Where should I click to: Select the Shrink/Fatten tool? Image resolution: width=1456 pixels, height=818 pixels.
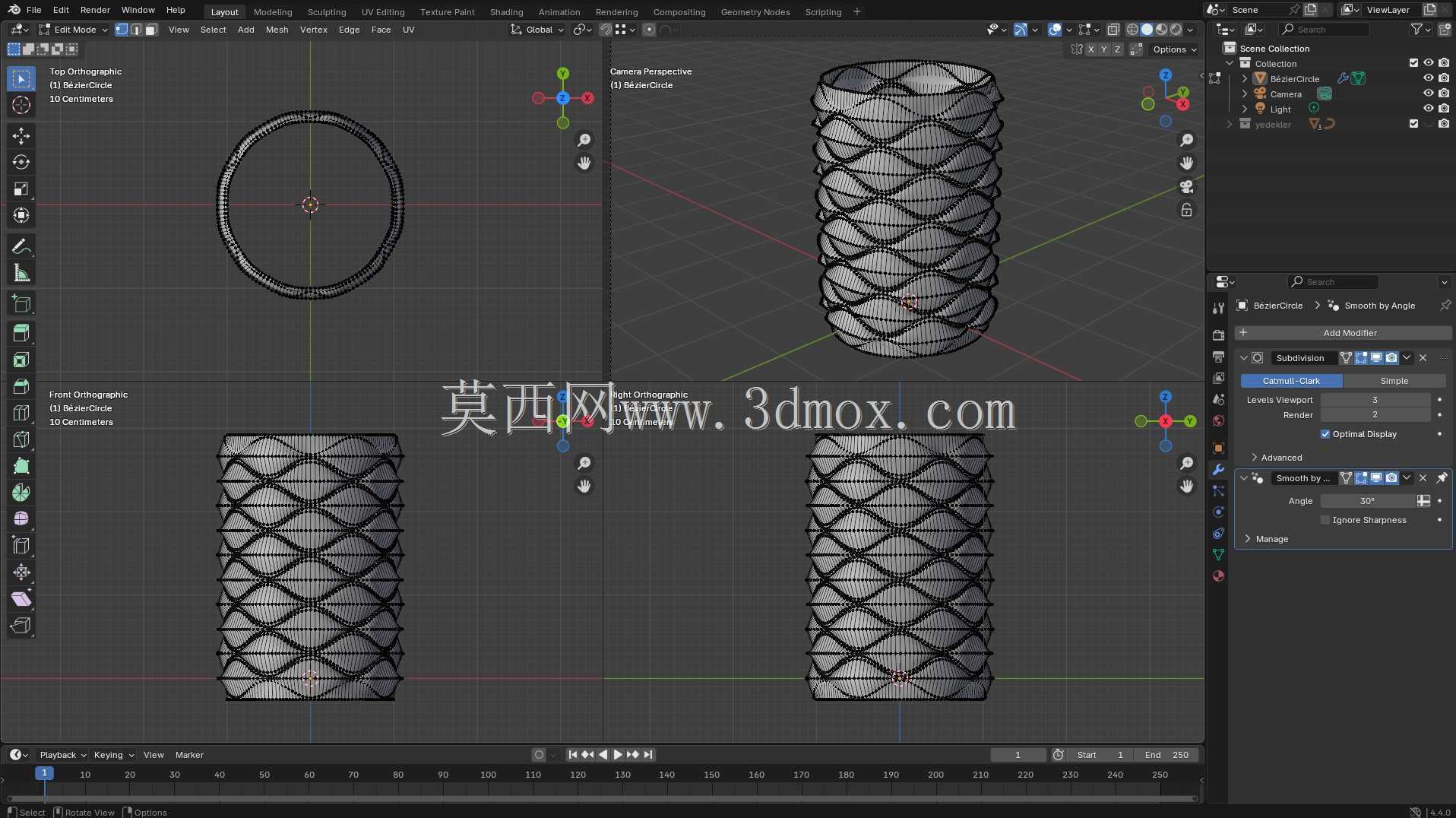tap(21, 572)
